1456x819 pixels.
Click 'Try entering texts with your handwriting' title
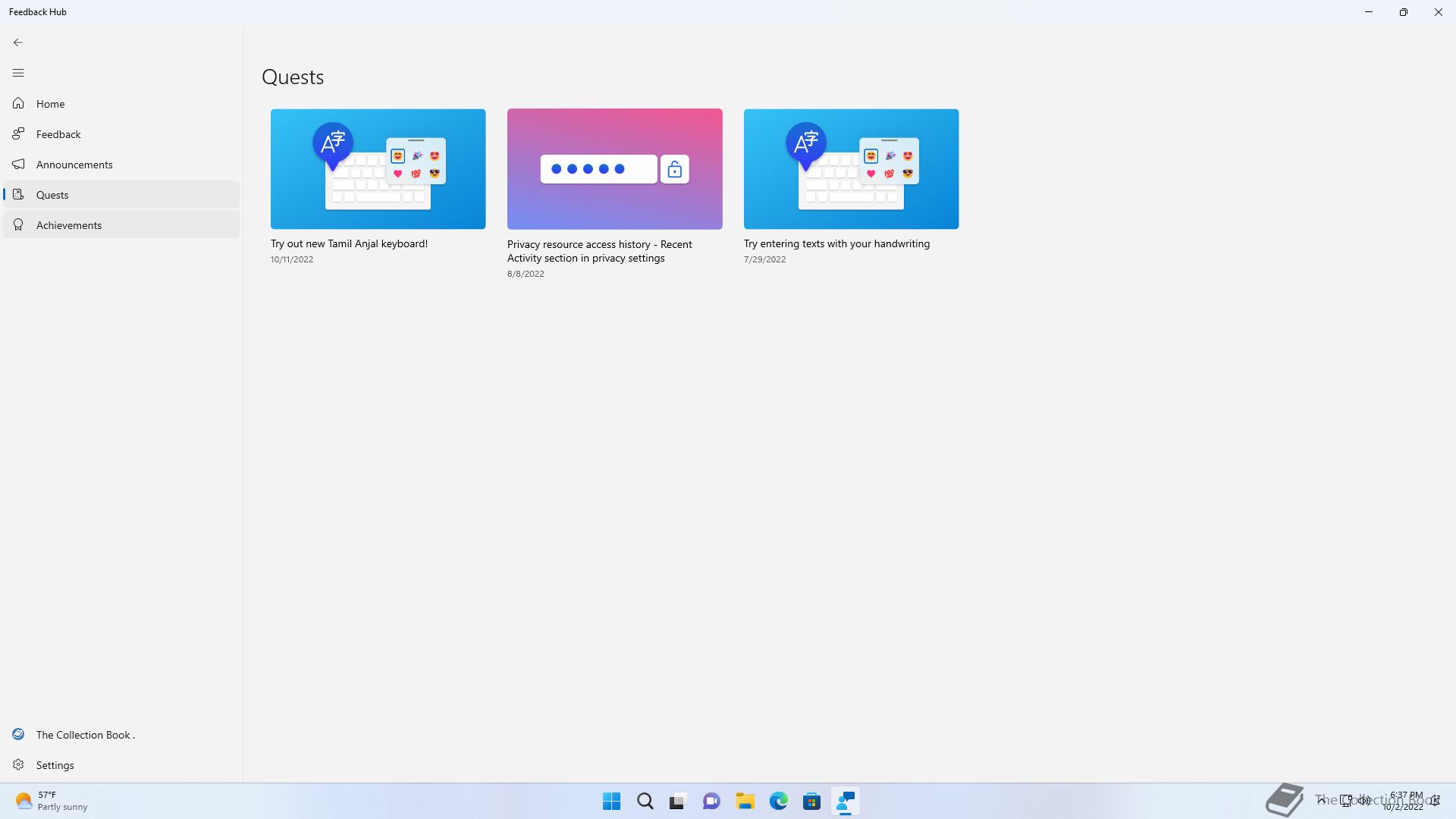click(836, 243)
